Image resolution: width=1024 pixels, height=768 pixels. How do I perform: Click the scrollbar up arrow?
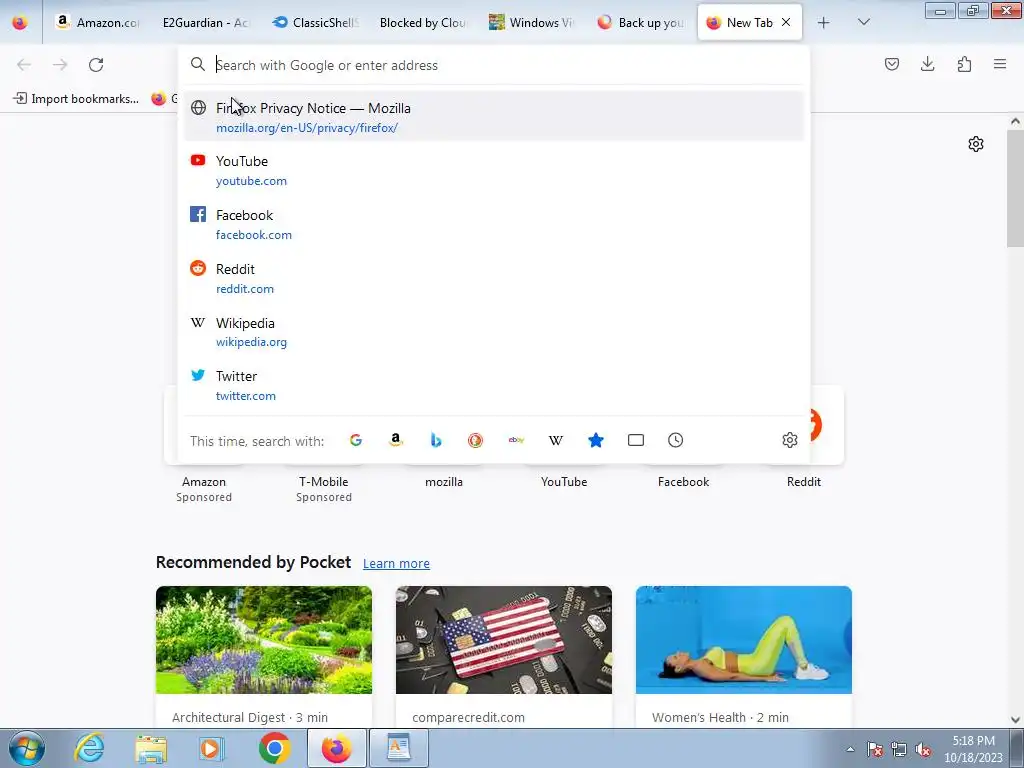click(x=1016, y=121)
